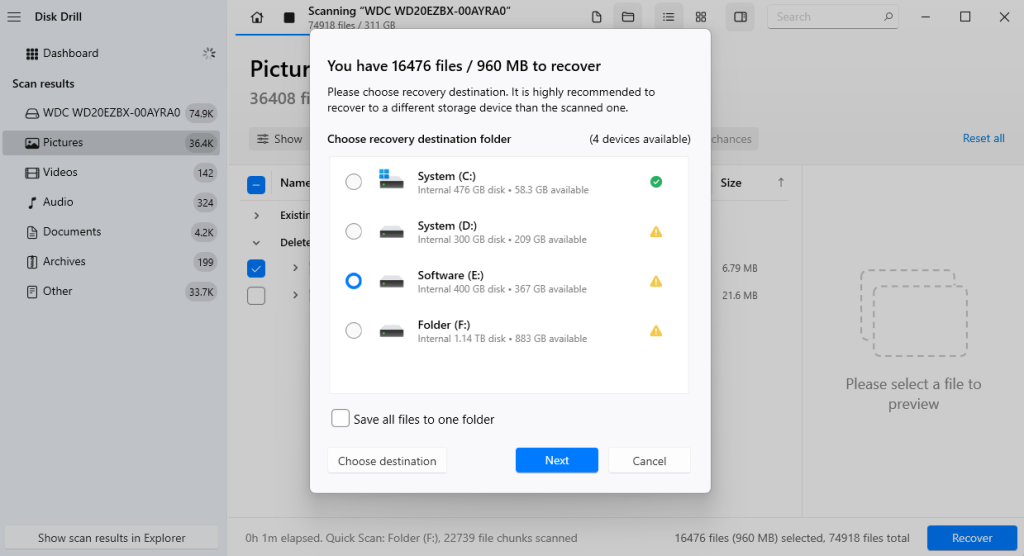
Task: Enable Save all files to one folder
Action: tap(341, 419)
